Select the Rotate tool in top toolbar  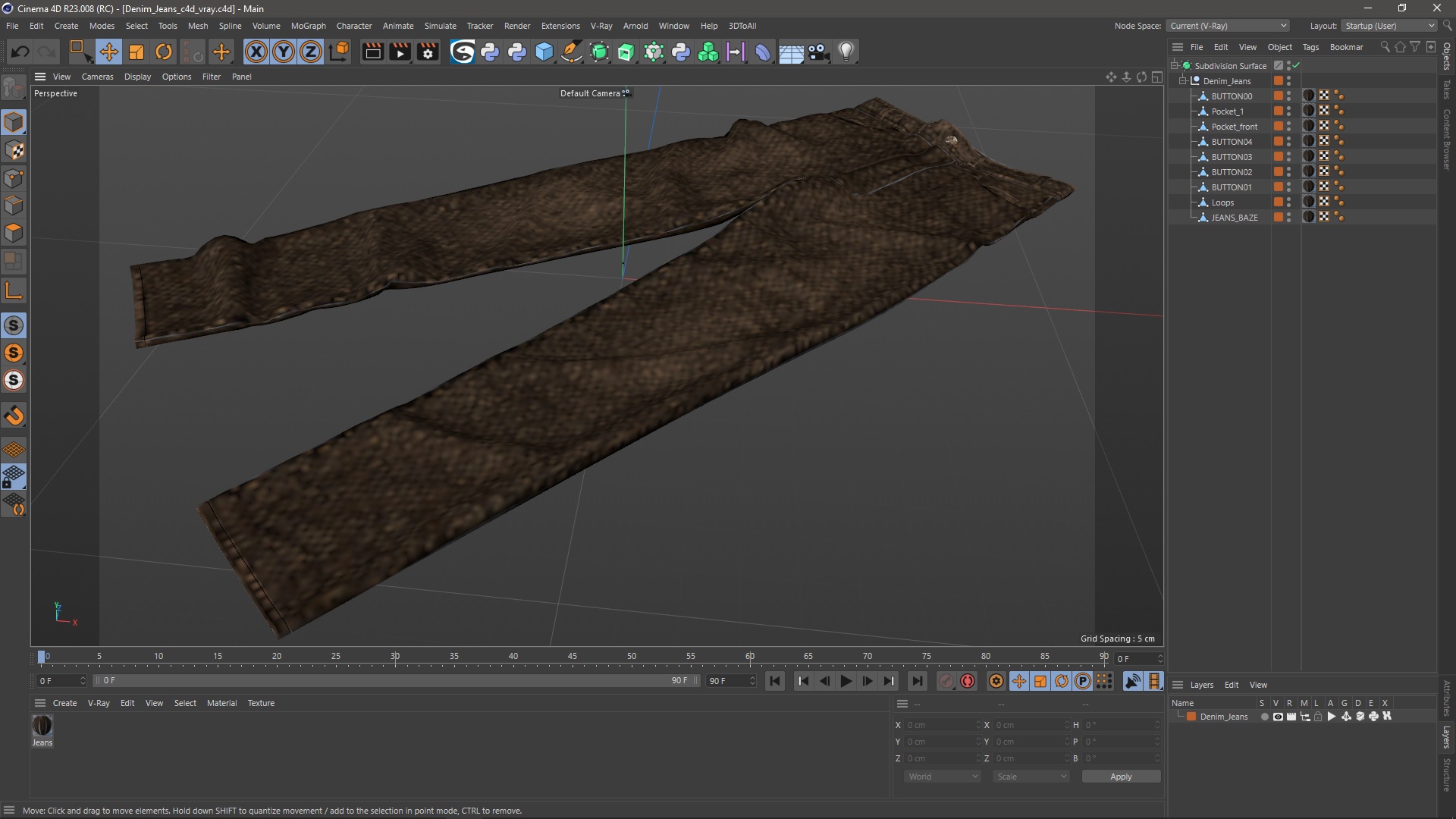[164, 52]
